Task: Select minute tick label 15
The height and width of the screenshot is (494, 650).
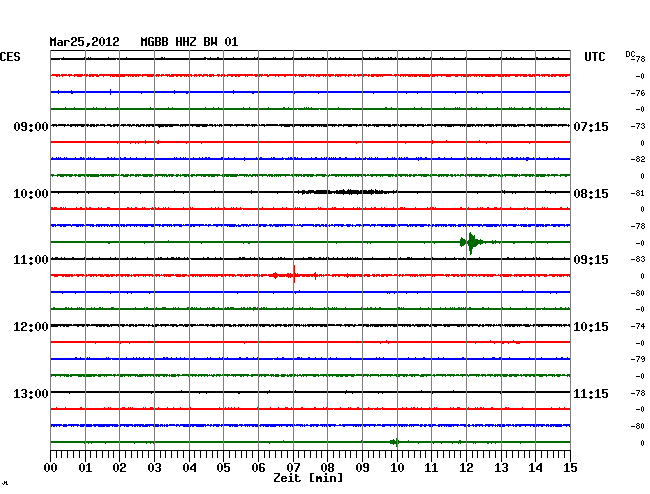Action: (570, 467)
